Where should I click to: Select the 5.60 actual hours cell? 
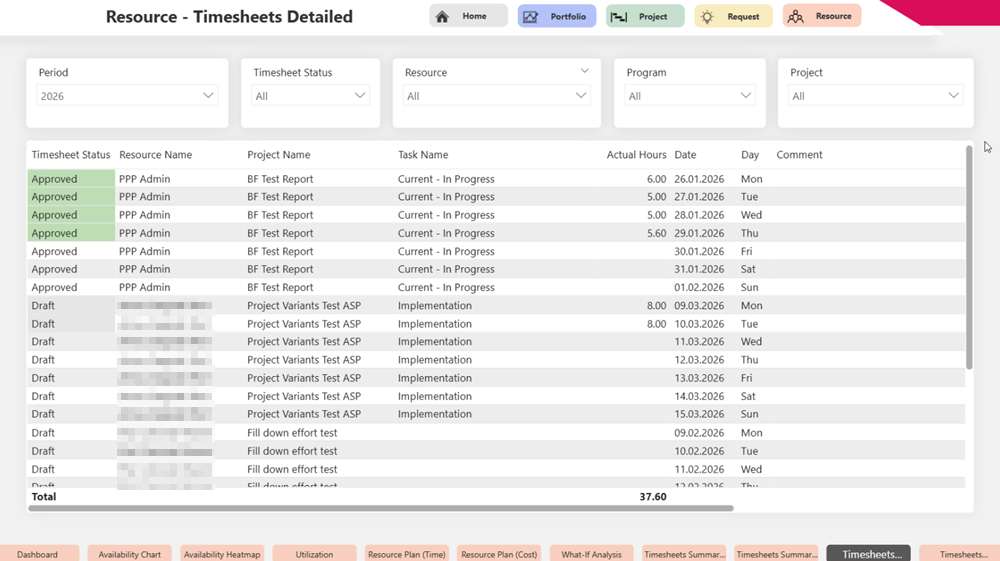coord(656,233)
